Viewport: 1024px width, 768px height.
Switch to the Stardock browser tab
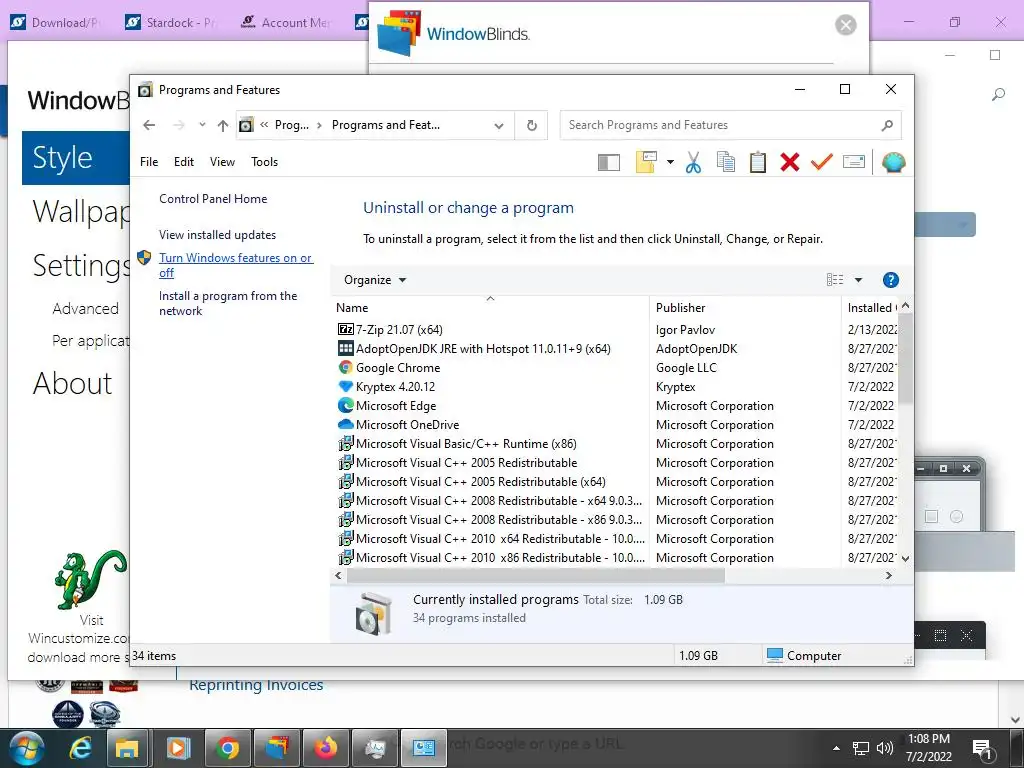click(x=171, y=23)
